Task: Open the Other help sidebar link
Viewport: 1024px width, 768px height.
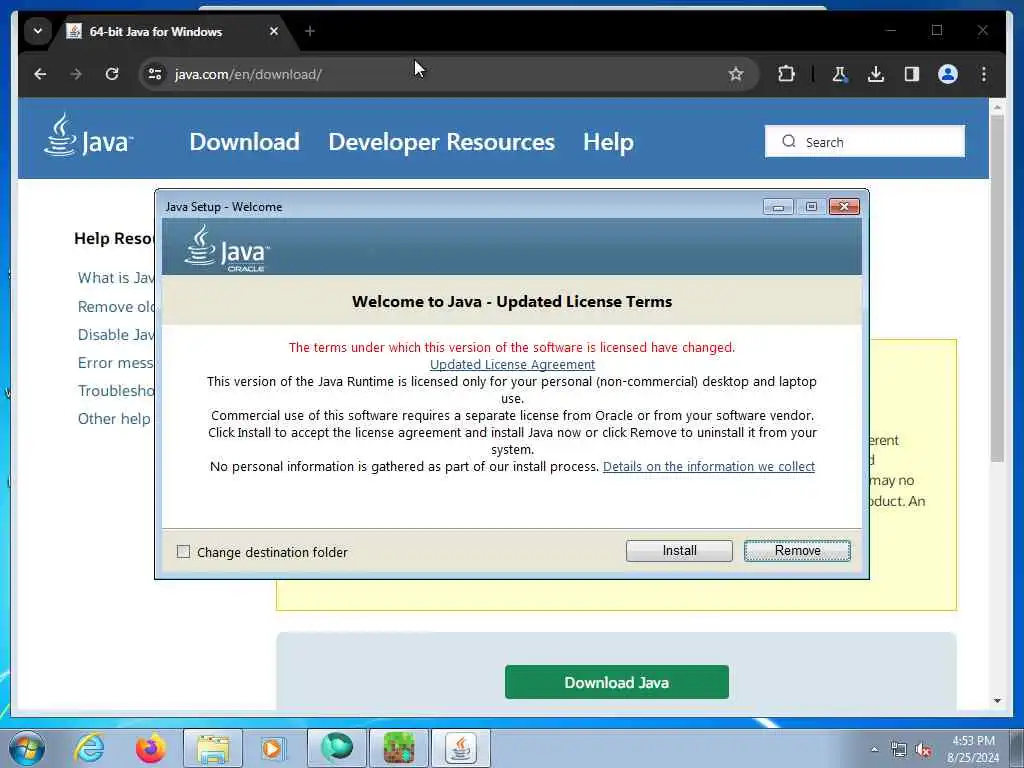Action: (x=114, y=419)
